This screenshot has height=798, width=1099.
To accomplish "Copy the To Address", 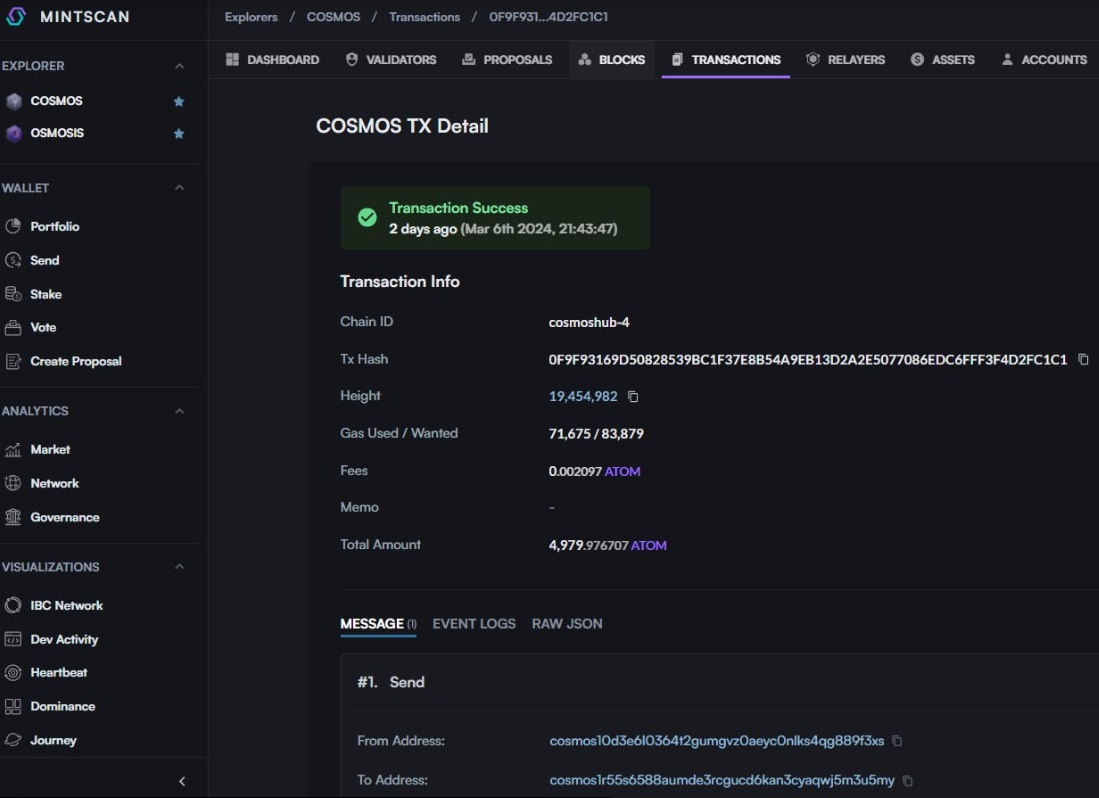I will click(x=908, y=780).
